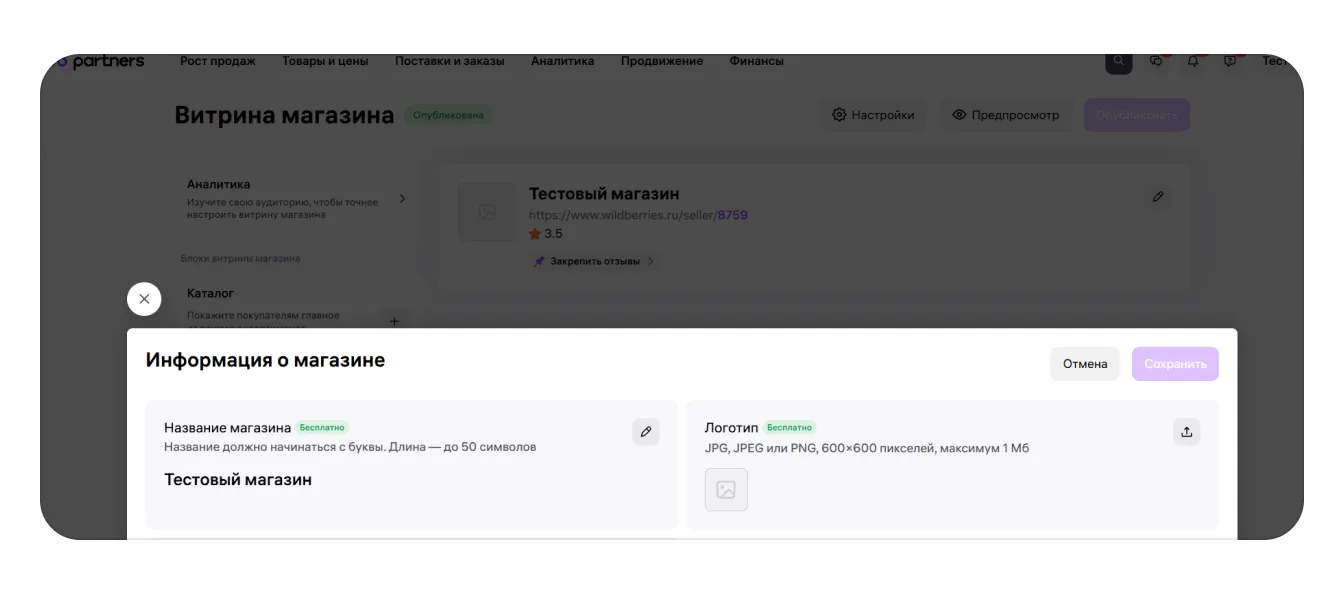Open the Настройки button with gear
The width and height of the screenshot is (1344, 594).
(873, 115)
